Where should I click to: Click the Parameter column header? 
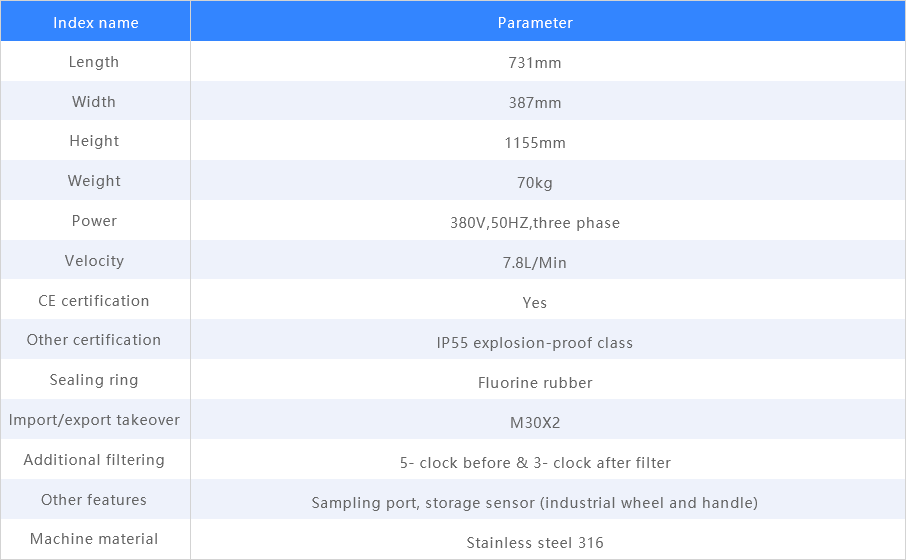click(x=535, y=22)
